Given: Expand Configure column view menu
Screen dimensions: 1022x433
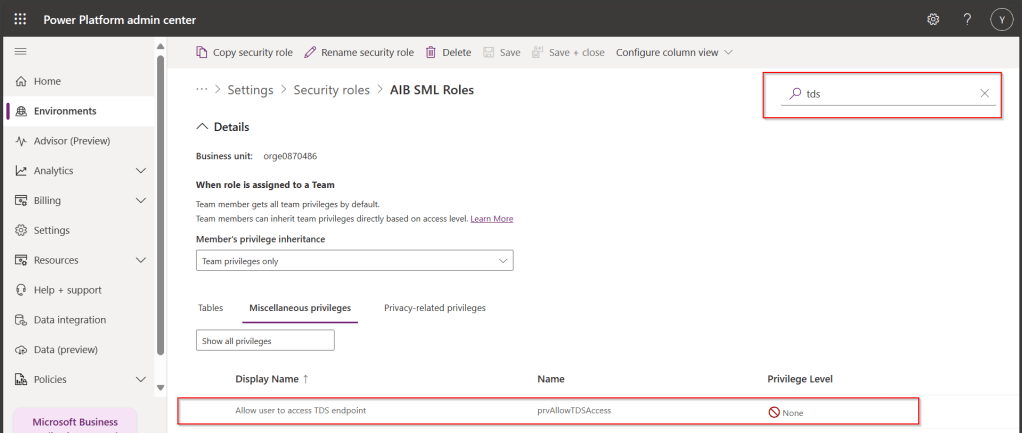Looking at the screenshot, I should 674,52.
